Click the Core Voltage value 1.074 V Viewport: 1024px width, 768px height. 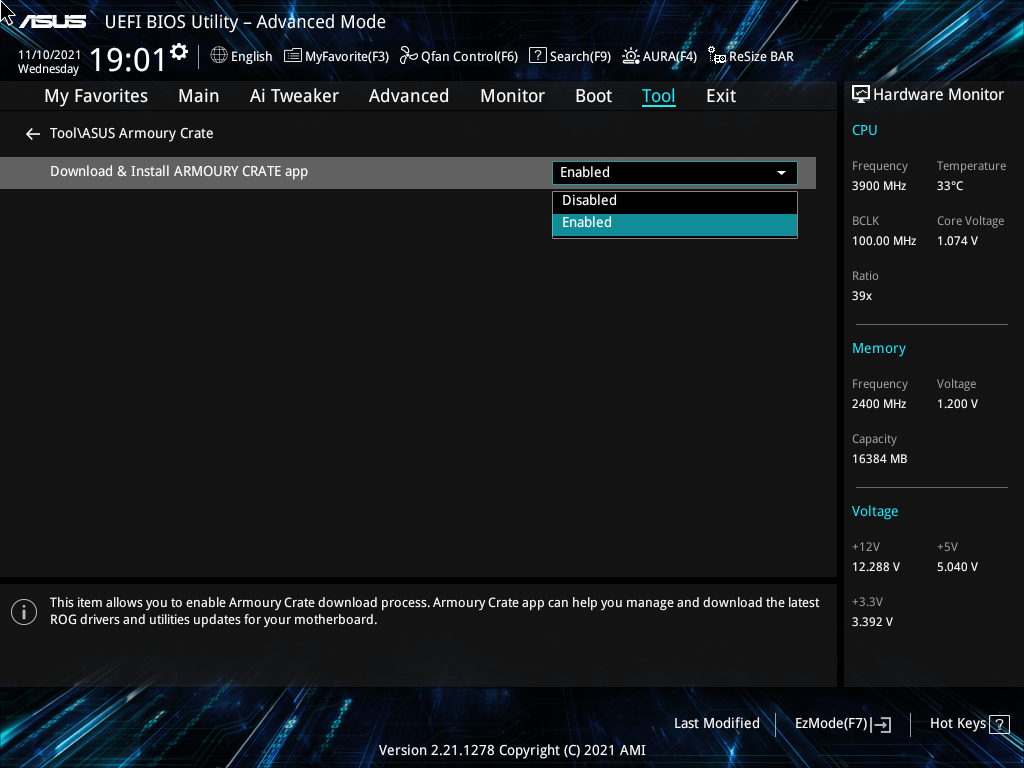957,241
